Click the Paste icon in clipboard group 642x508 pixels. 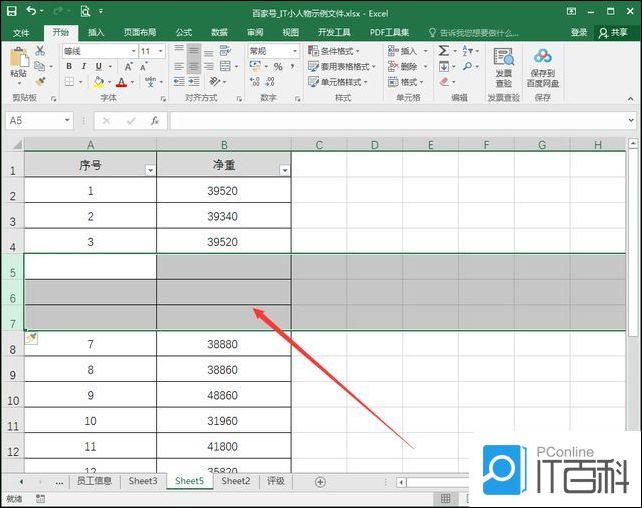18,60
